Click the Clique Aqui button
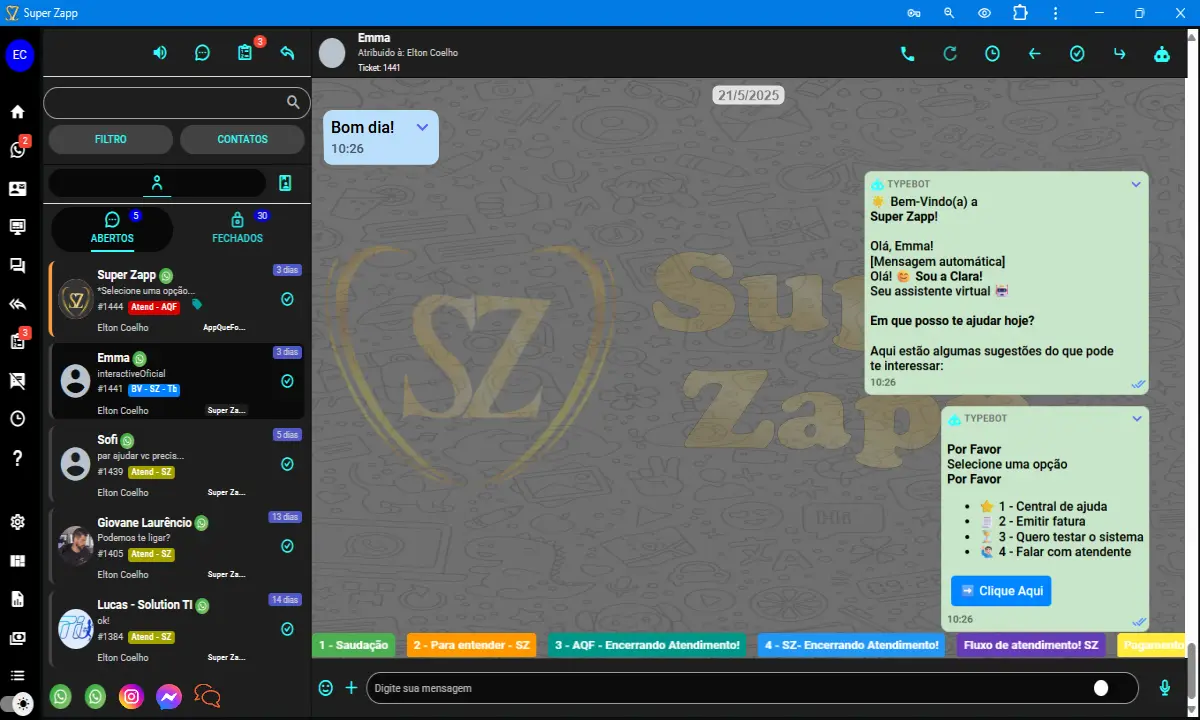Viewport: 1200px width, 720px height. (x=1001, y=590)
